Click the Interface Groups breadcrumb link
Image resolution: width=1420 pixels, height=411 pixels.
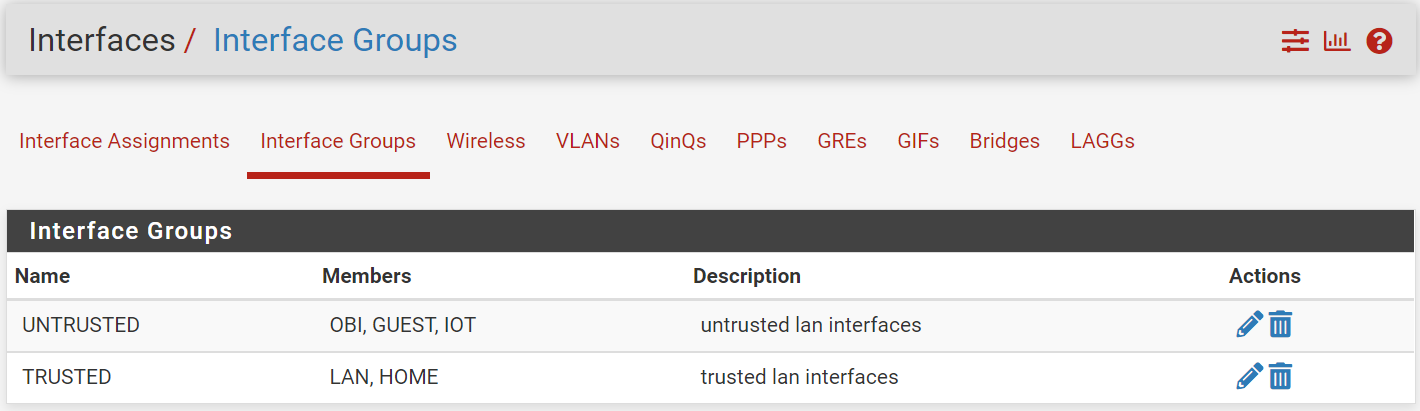[335, 40]
